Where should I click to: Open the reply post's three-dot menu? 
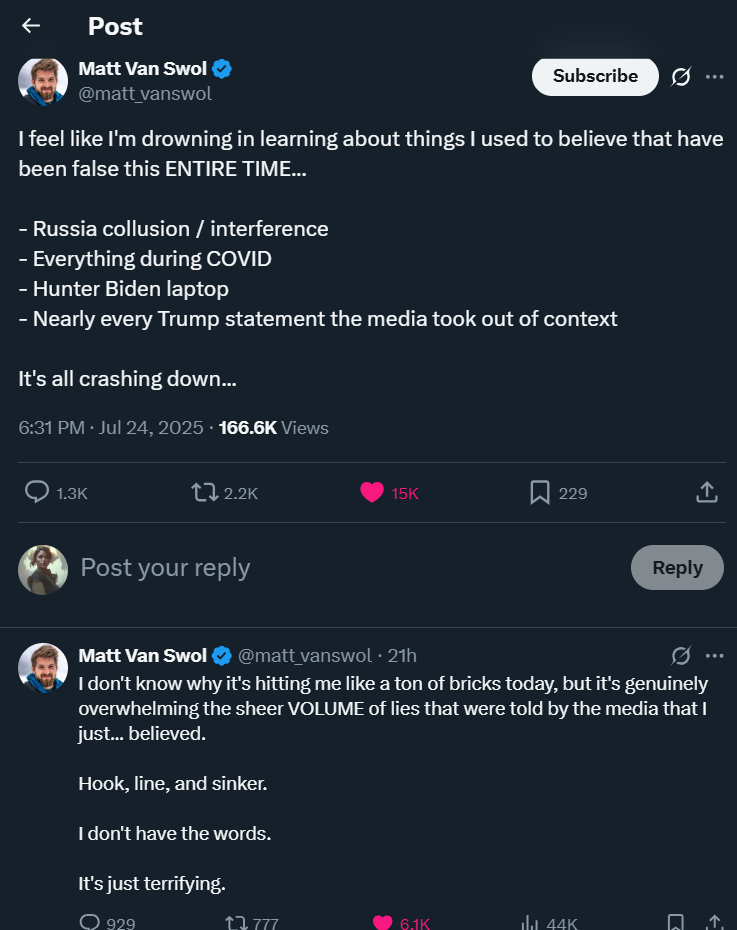[714, 656]
